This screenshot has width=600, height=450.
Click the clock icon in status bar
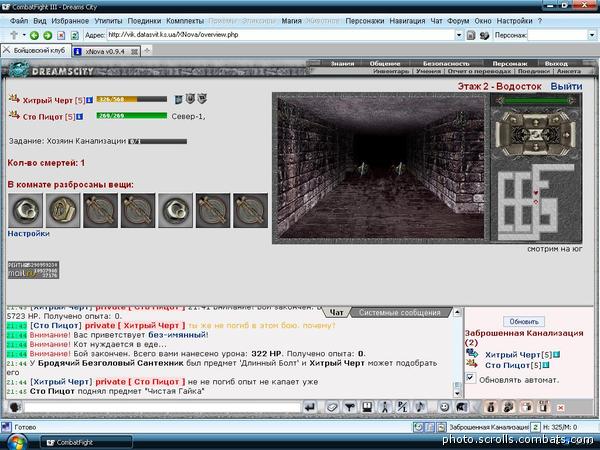418,427
